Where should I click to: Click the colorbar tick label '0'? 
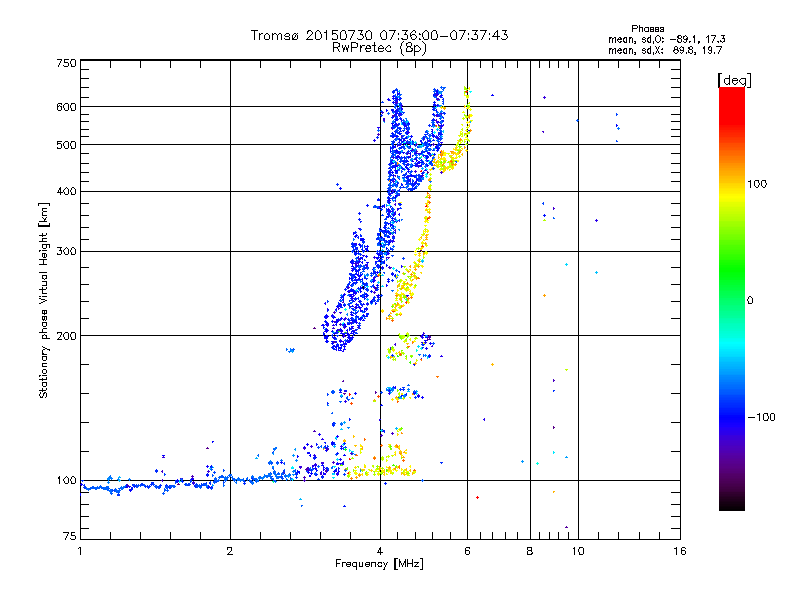pyautogui.click(x=750, y=301)
